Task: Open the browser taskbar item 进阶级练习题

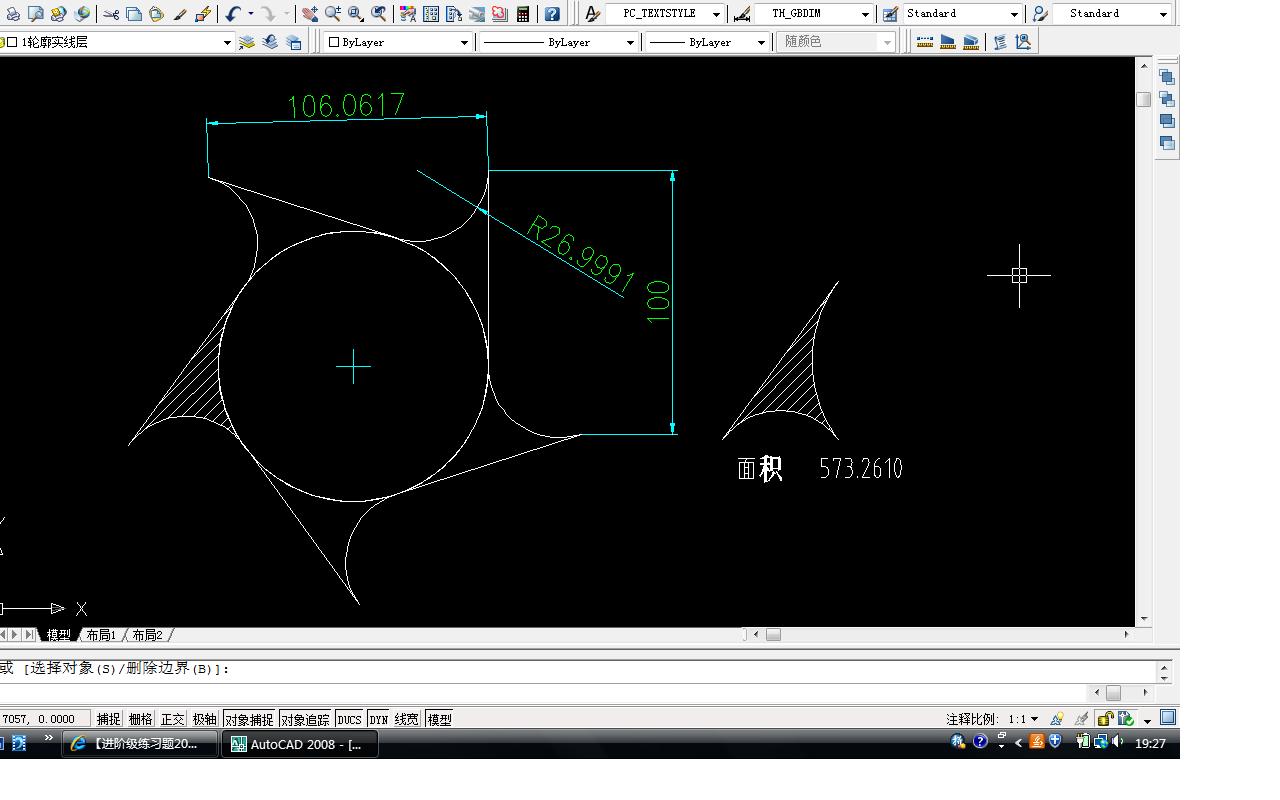Action: pos(140,744)
